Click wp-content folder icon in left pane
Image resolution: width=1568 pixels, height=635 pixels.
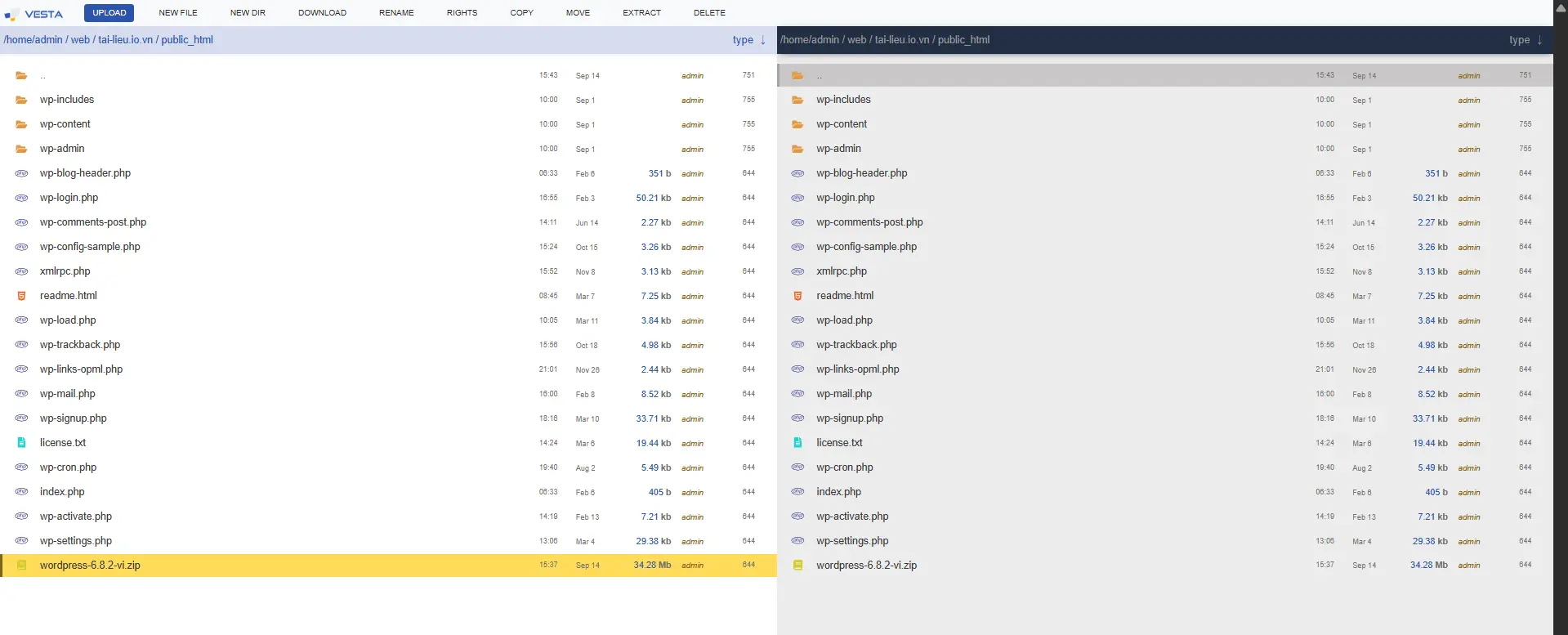(21, 124)
